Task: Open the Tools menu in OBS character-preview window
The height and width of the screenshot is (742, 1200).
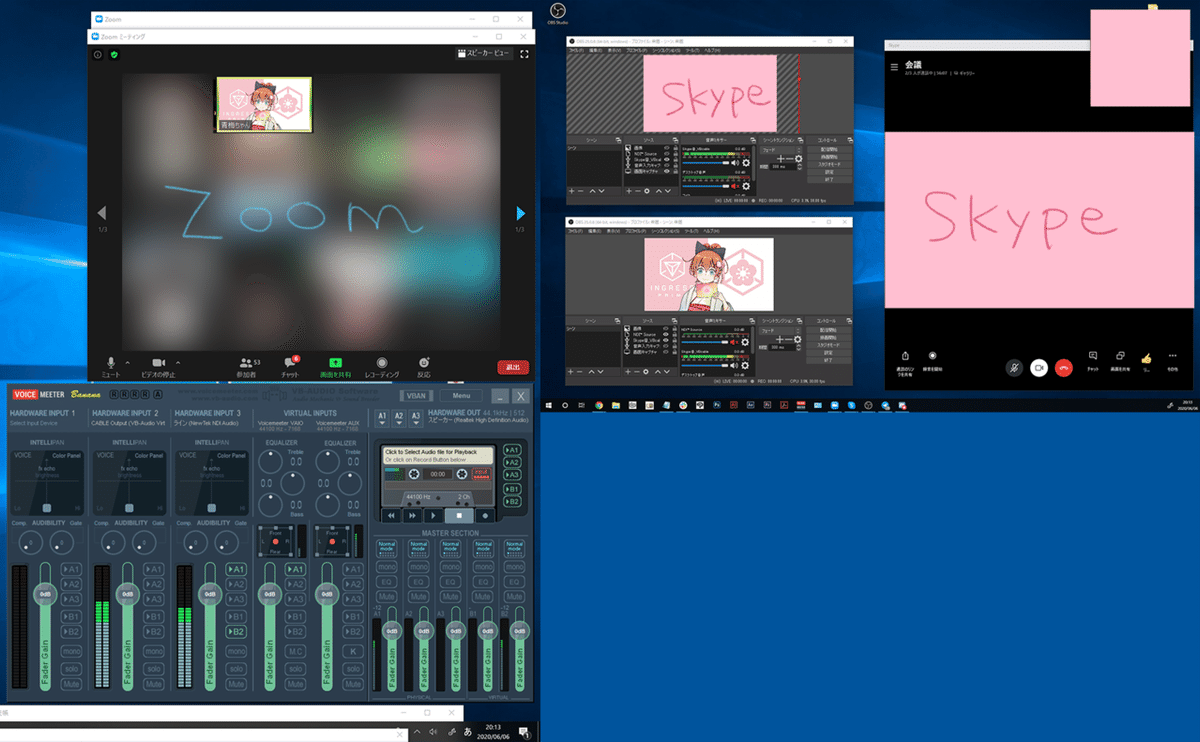Action: click(693, 230)
